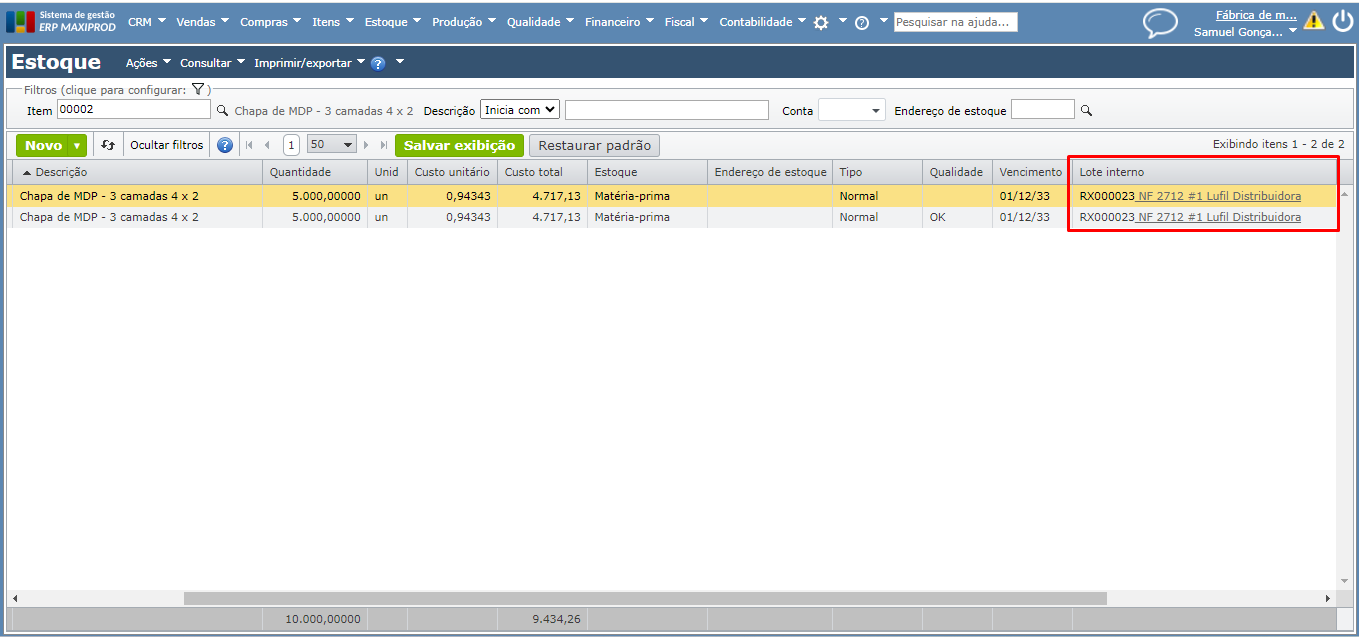Click the help search box
This screenshot has width=1359, height=637.
(955, 22)
